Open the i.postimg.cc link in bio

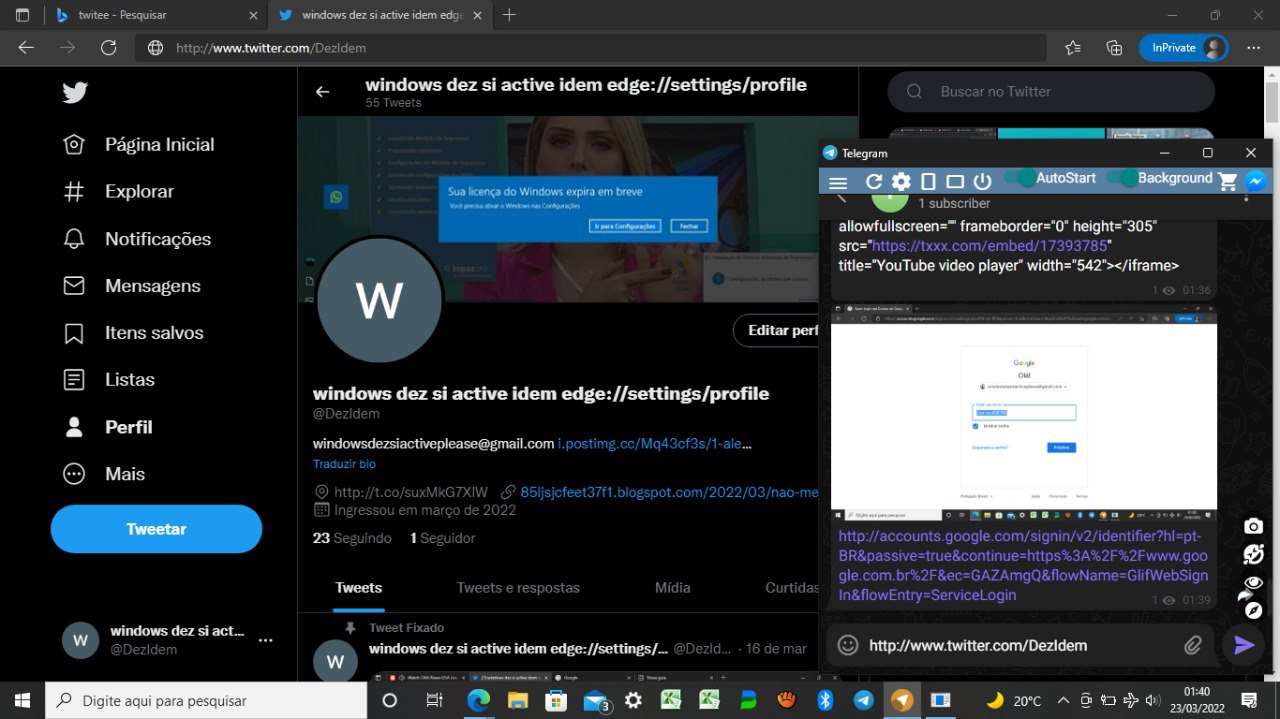pos(654,444)
